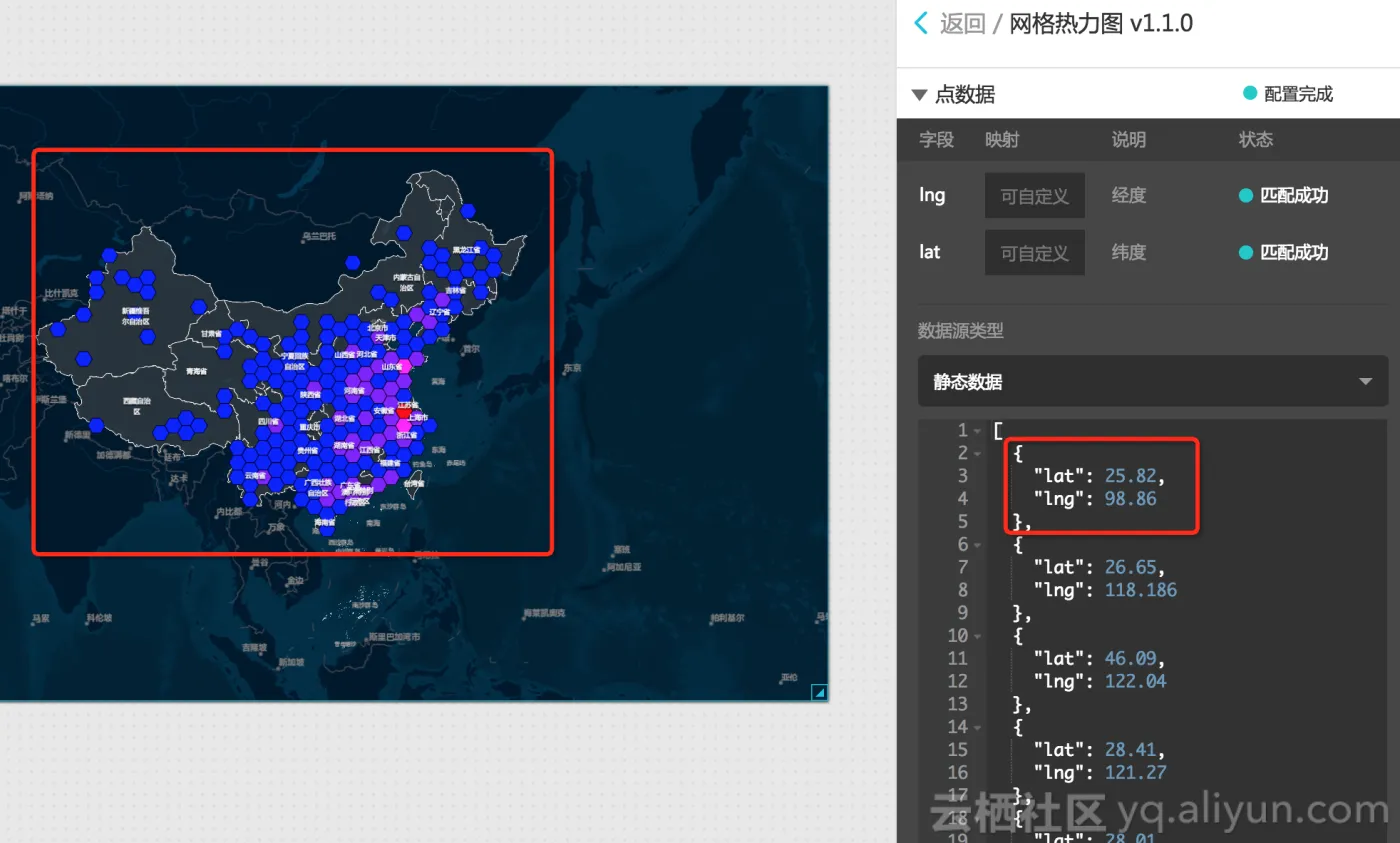Click 匹配成功 status in lat row
Viewport: 1400px width, 843px height.
point(1294,252)
